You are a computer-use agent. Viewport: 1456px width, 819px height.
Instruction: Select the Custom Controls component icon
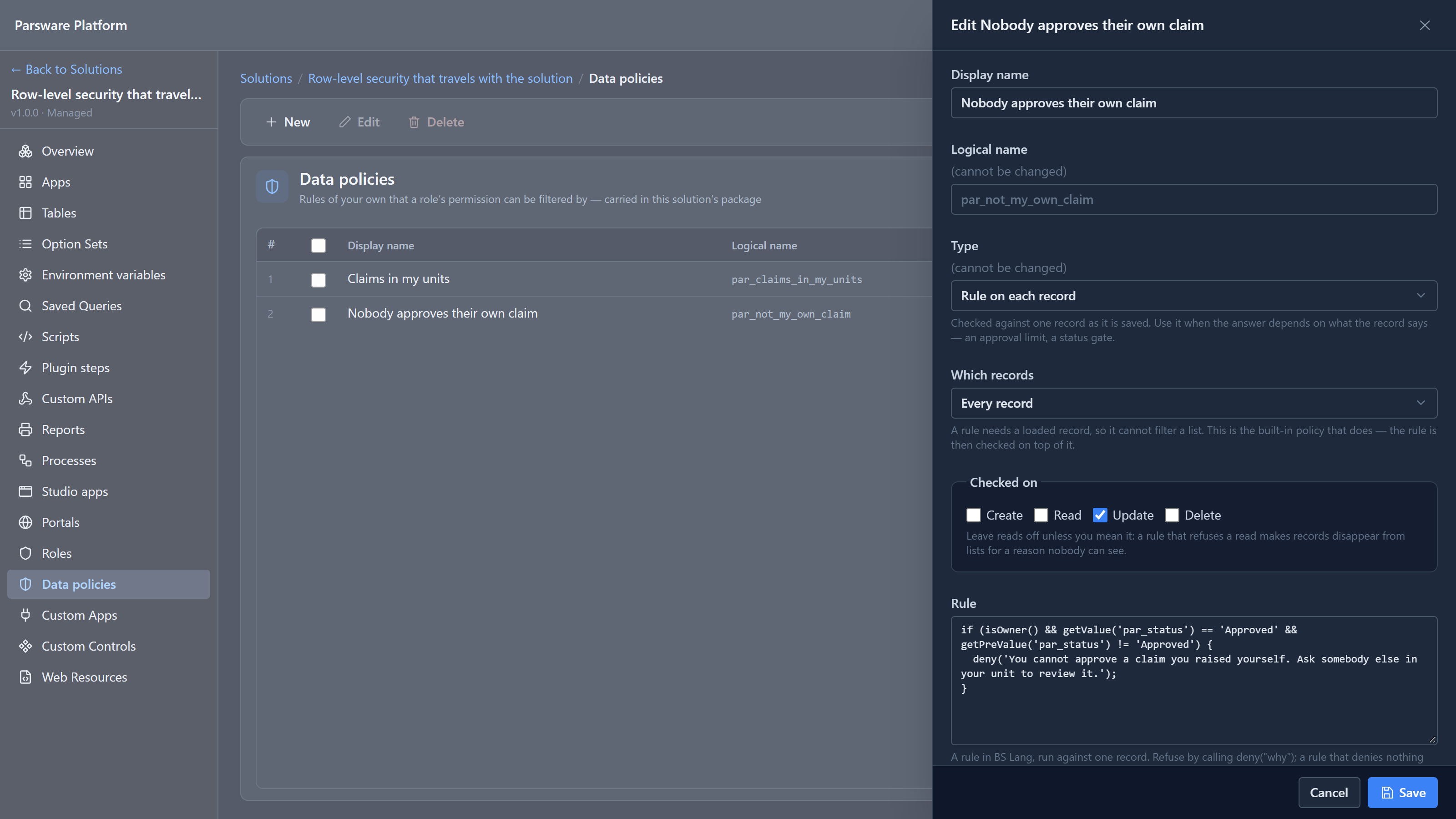[x=25, y=646]
